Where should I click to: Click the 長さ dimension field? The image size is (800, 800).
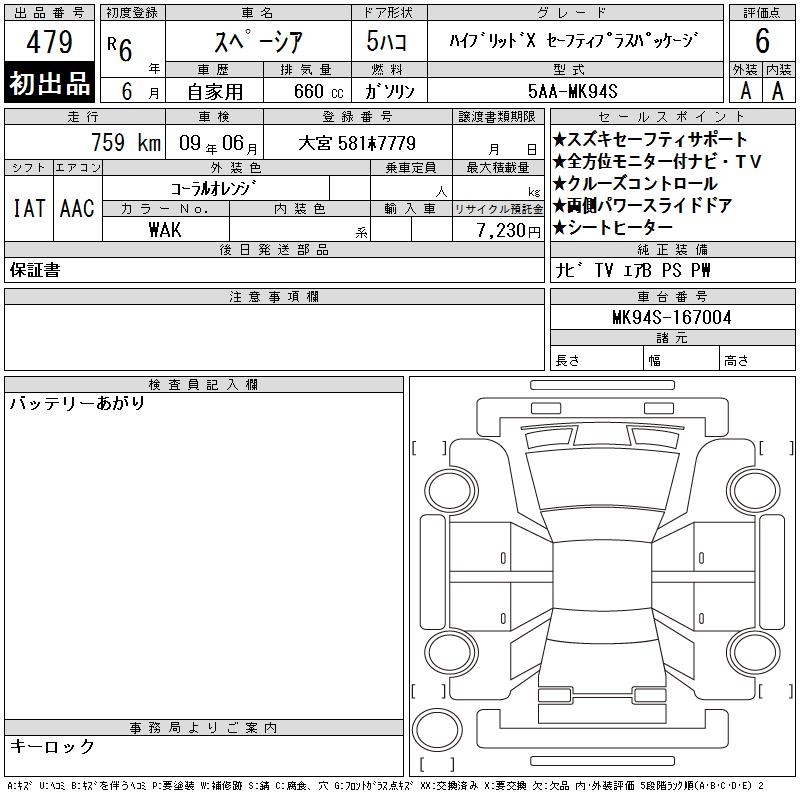(x=596, y=358)
